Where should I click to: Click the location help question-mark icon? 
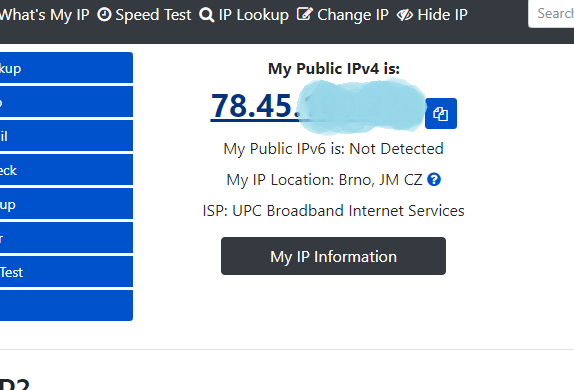click(434, 179)
